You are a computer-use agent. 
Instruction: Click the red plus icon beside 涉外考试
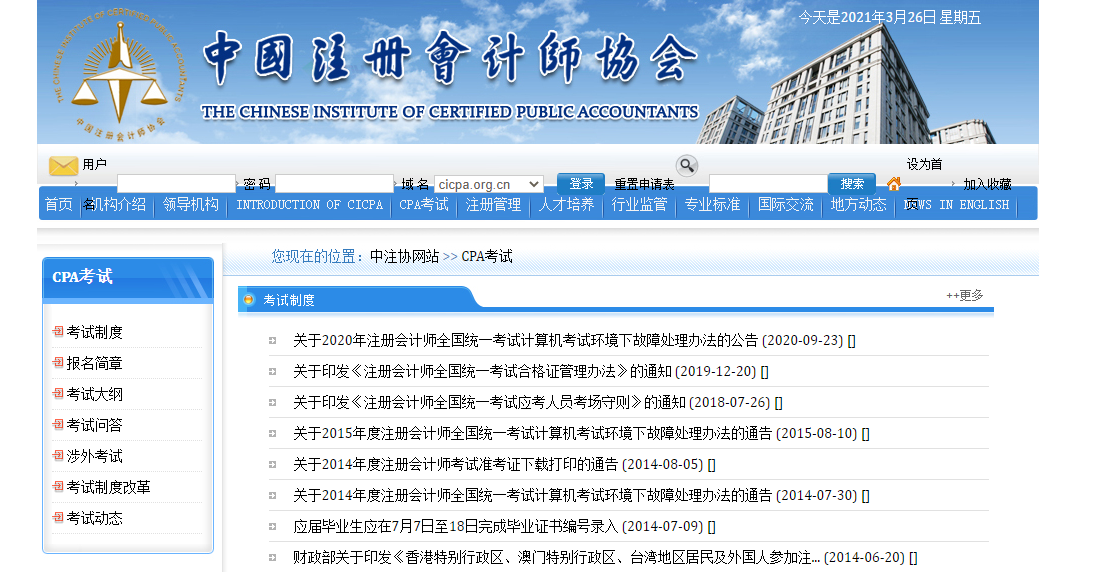pyautogui.click(x=58, y=456)
